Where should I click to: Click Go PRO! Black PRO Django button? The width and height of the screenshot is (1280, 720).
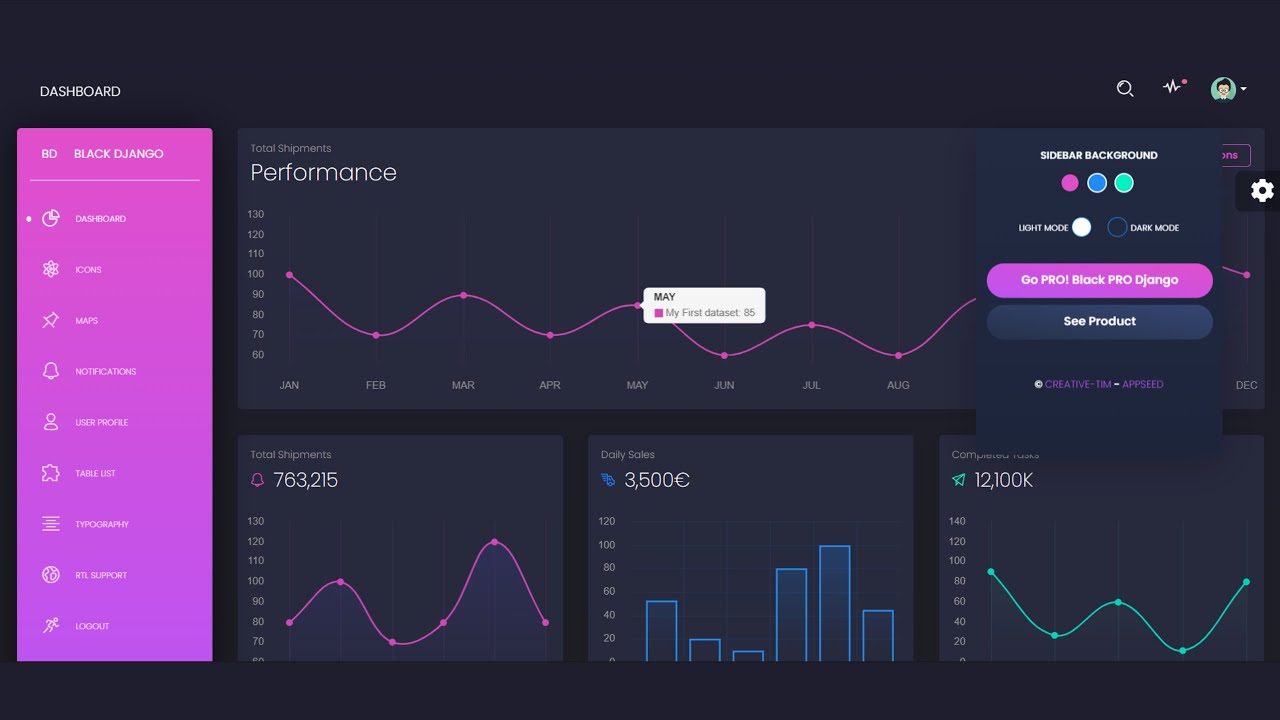1099,280
